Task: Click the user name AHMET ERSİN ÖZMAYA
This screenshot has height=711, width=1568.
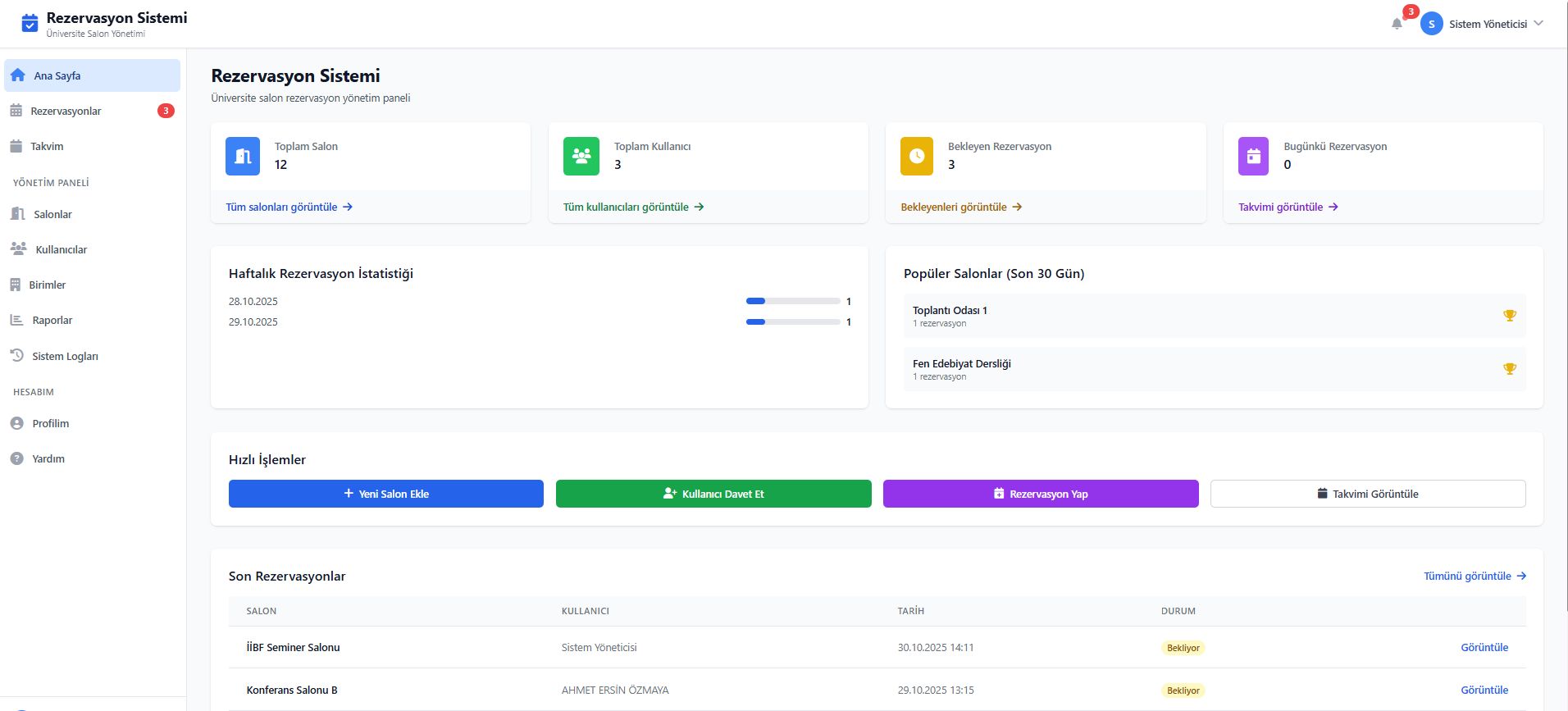Action: click(615, 690)
